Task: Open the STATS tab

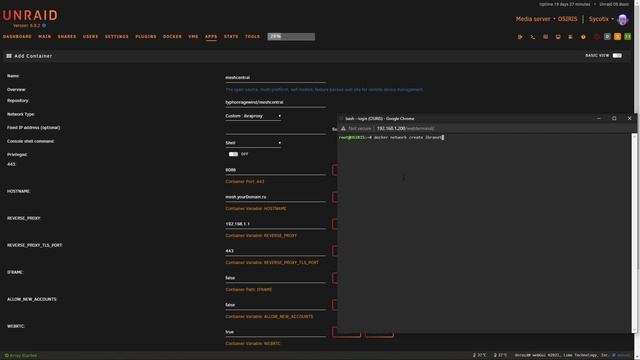Action: click(x=231, y=37)
